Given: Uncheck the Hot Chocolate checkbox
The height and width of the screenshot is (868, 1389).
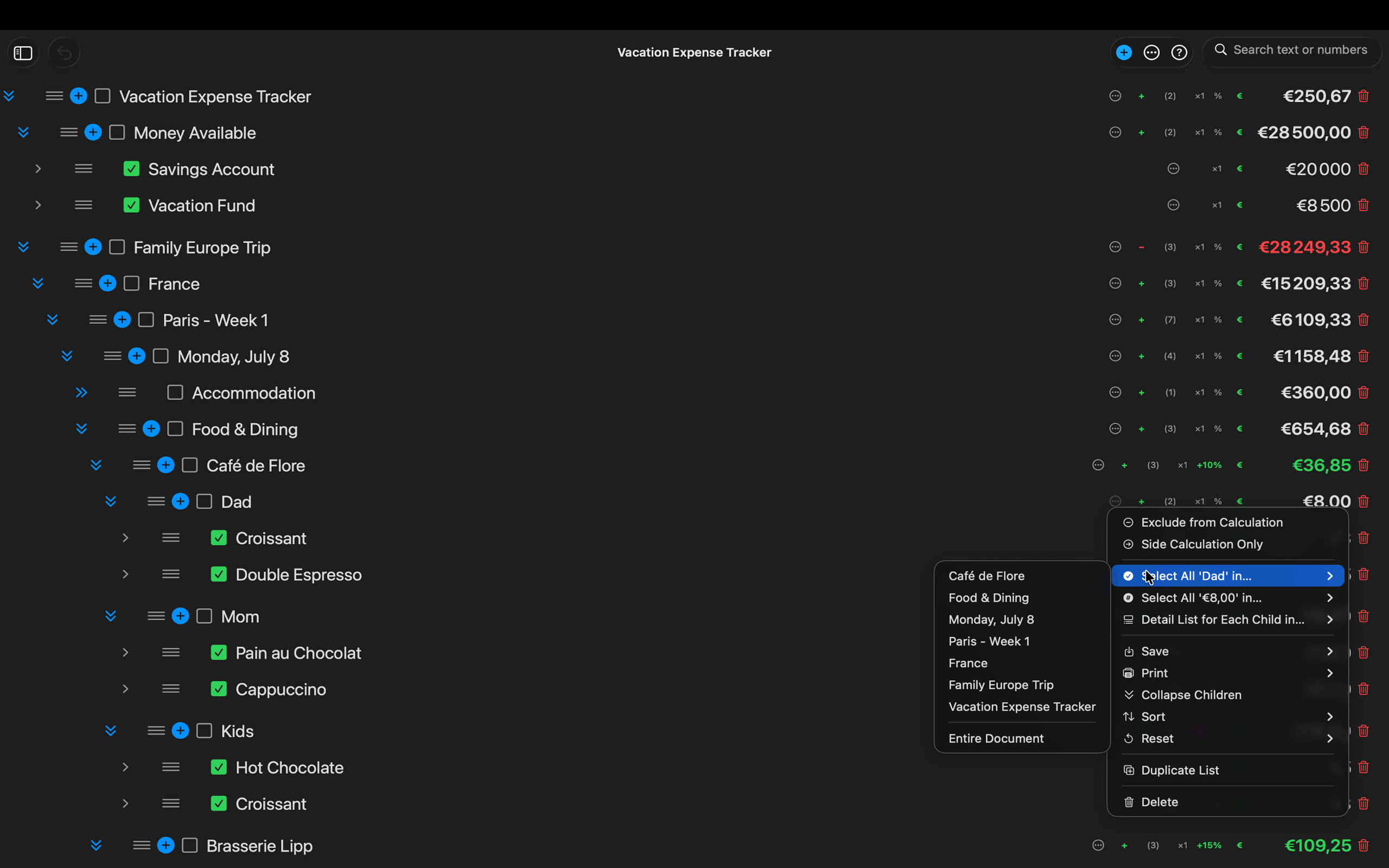Looking at the screenshot, I should pos(219,767).
